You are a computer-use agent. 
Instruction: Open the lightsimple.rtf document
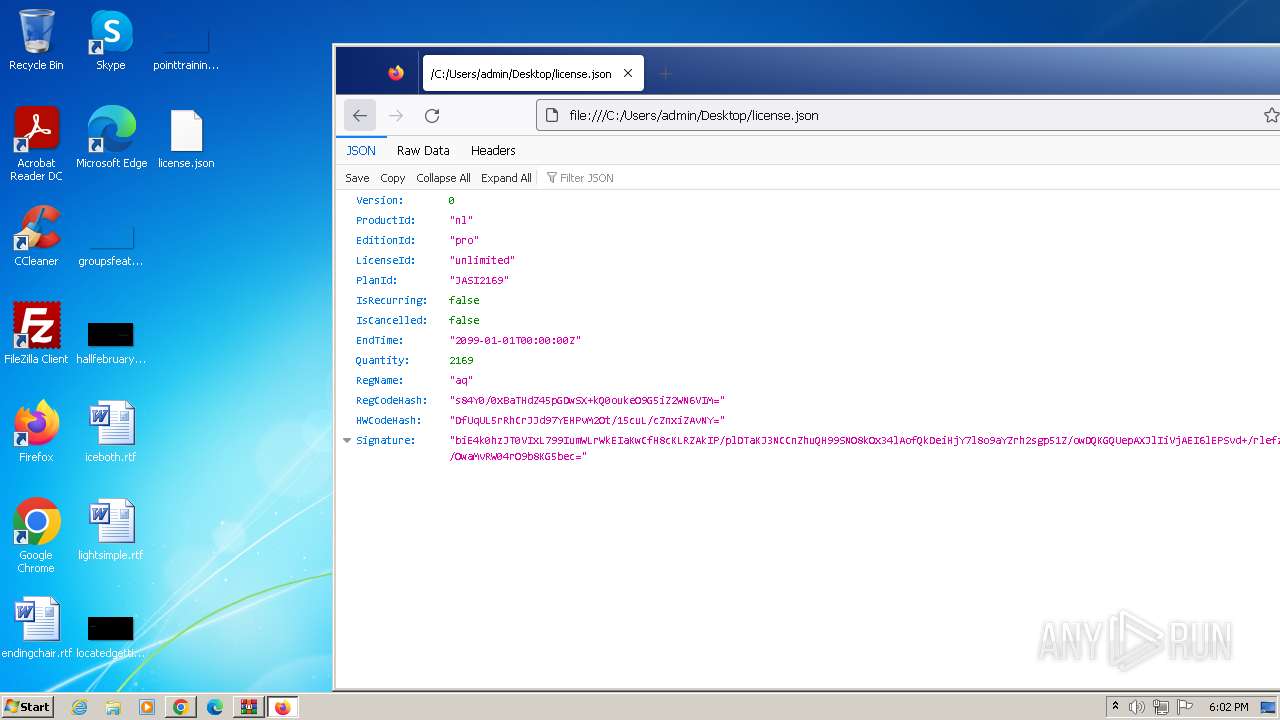click(x=111, y=530)
